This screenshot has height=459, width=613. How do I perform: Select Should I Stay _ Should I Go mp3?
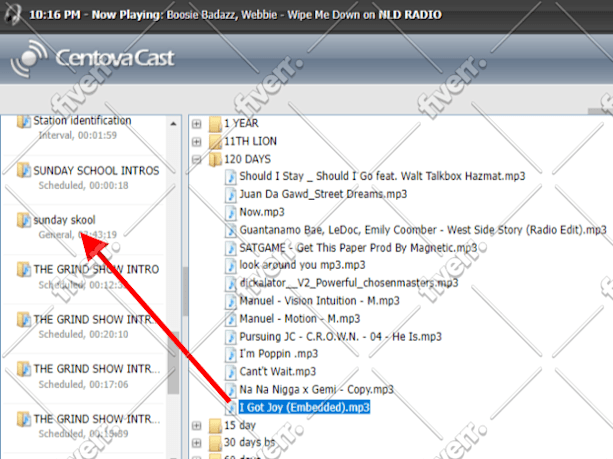(382, 176)
